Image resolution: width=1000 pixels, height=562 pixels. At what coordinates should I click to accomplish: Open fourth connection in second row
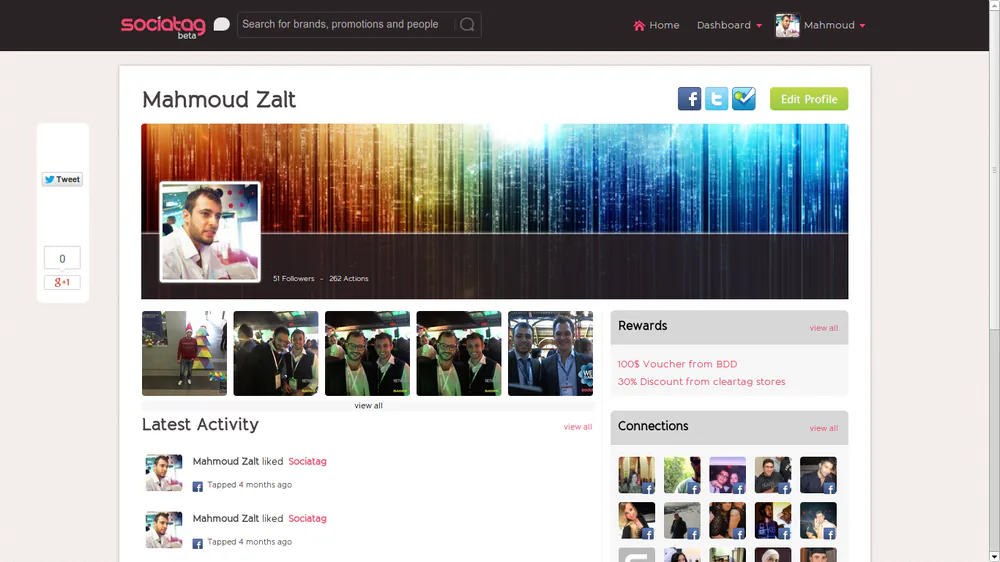point(773,521)
